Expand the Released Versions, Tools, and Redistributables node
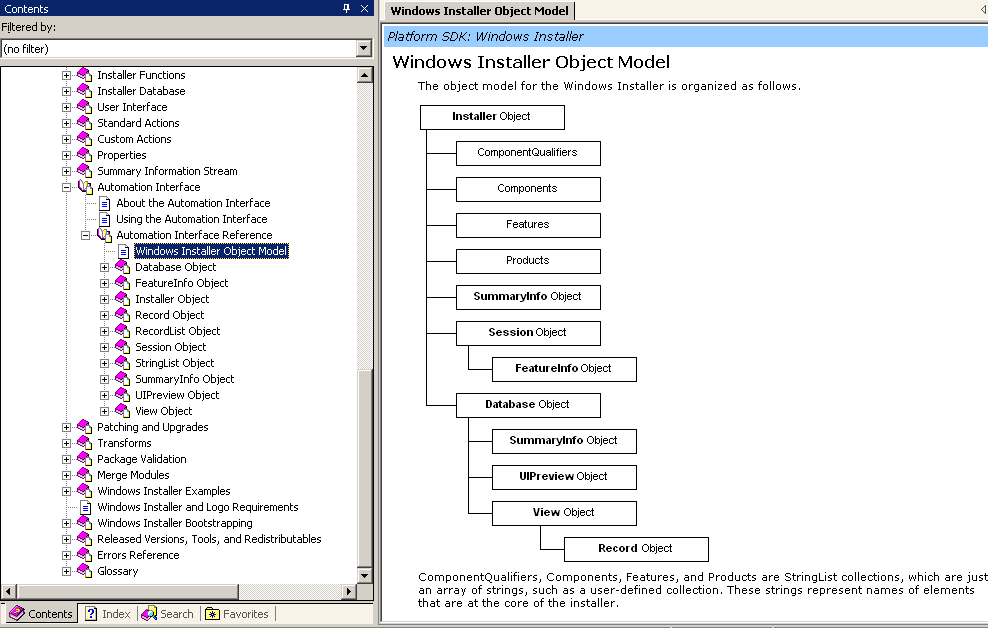Image resolution: width=988 pixels, height=628 pixels. [x=66, y=539]
